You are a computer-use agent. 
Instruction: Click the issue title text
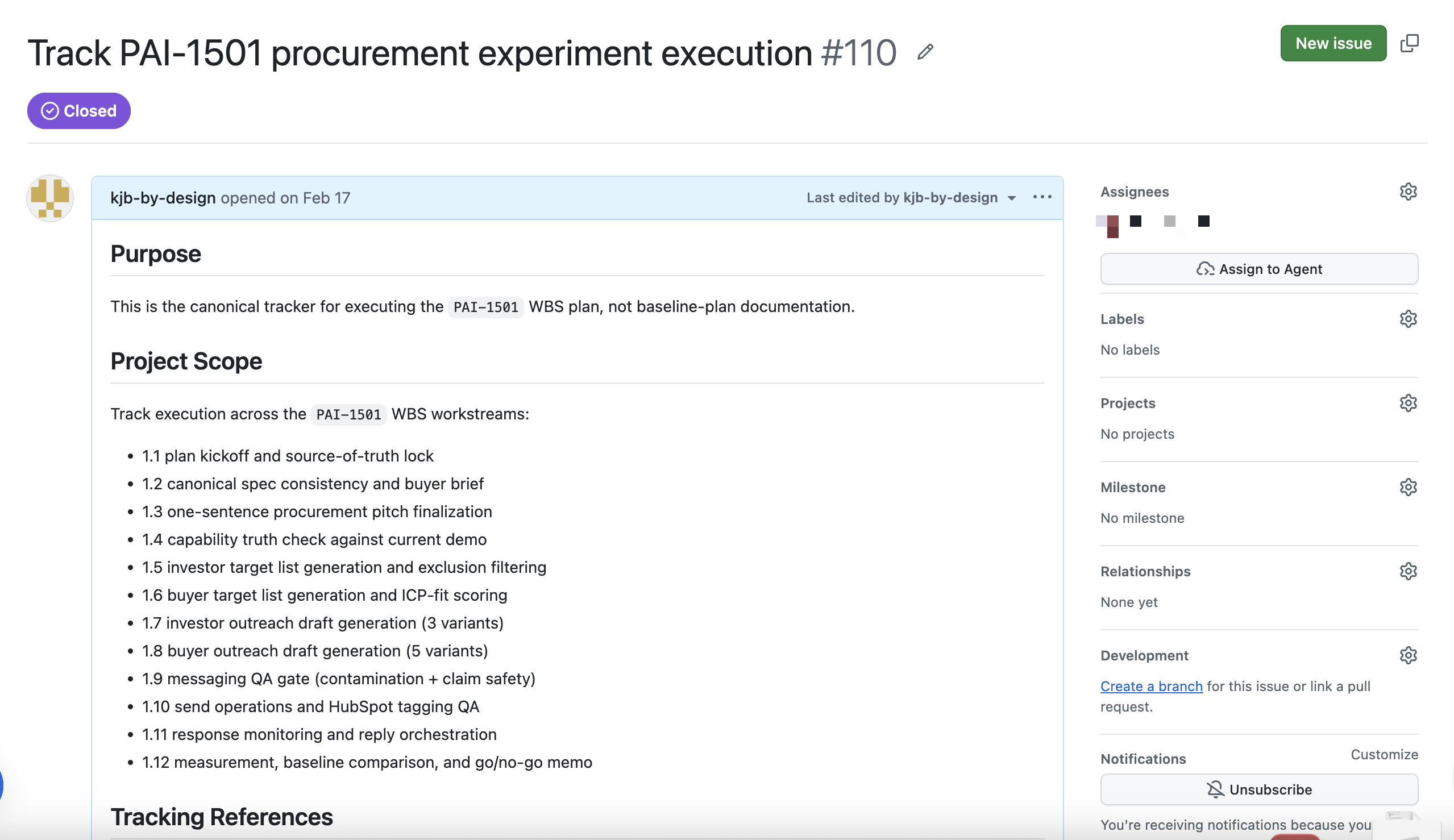pos(420,53)
